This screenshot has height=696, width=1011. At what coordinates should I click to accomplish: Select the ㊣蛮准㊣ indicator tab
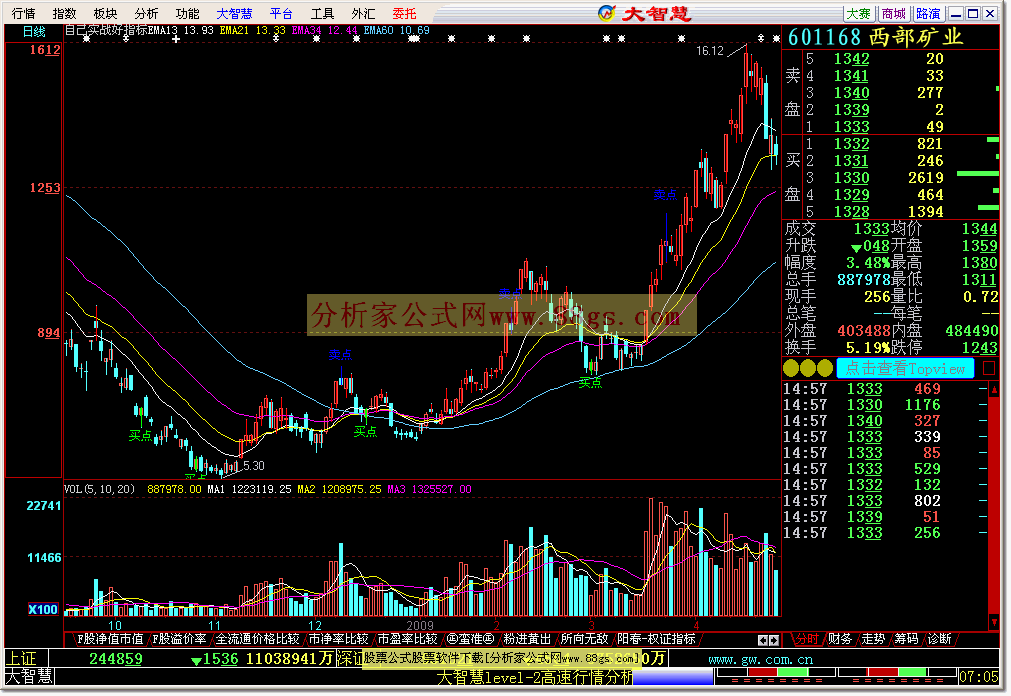click(470, 639)
